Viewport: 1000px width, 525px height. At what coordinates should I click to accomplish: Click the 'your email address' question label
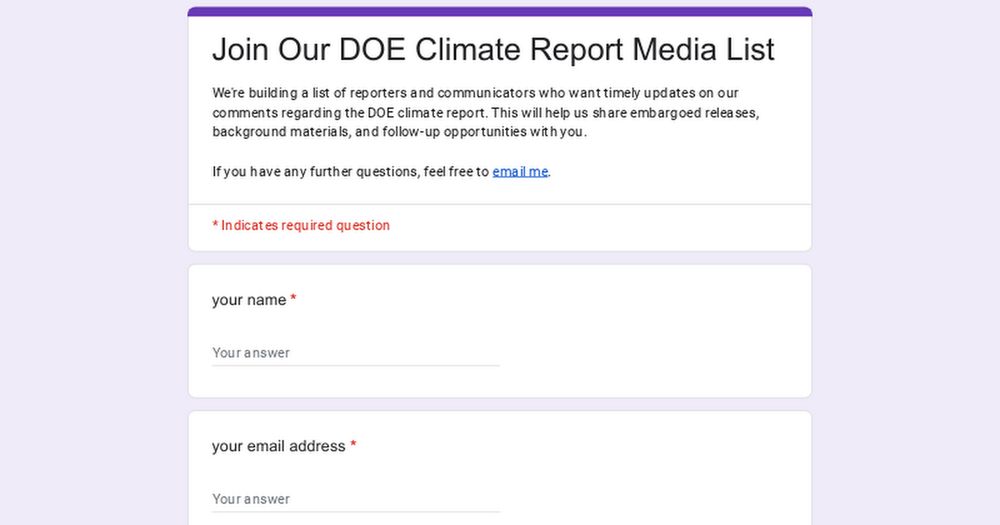tap(279, 446)
